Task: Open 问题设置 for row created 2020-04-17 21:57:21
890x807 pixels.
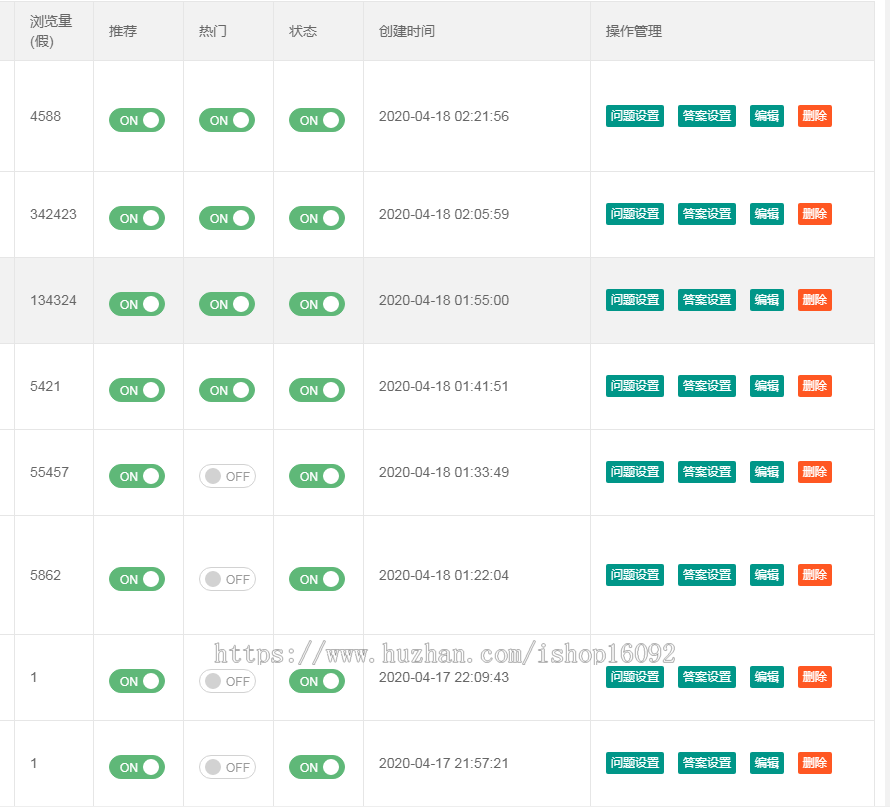Action: point(634,763)
